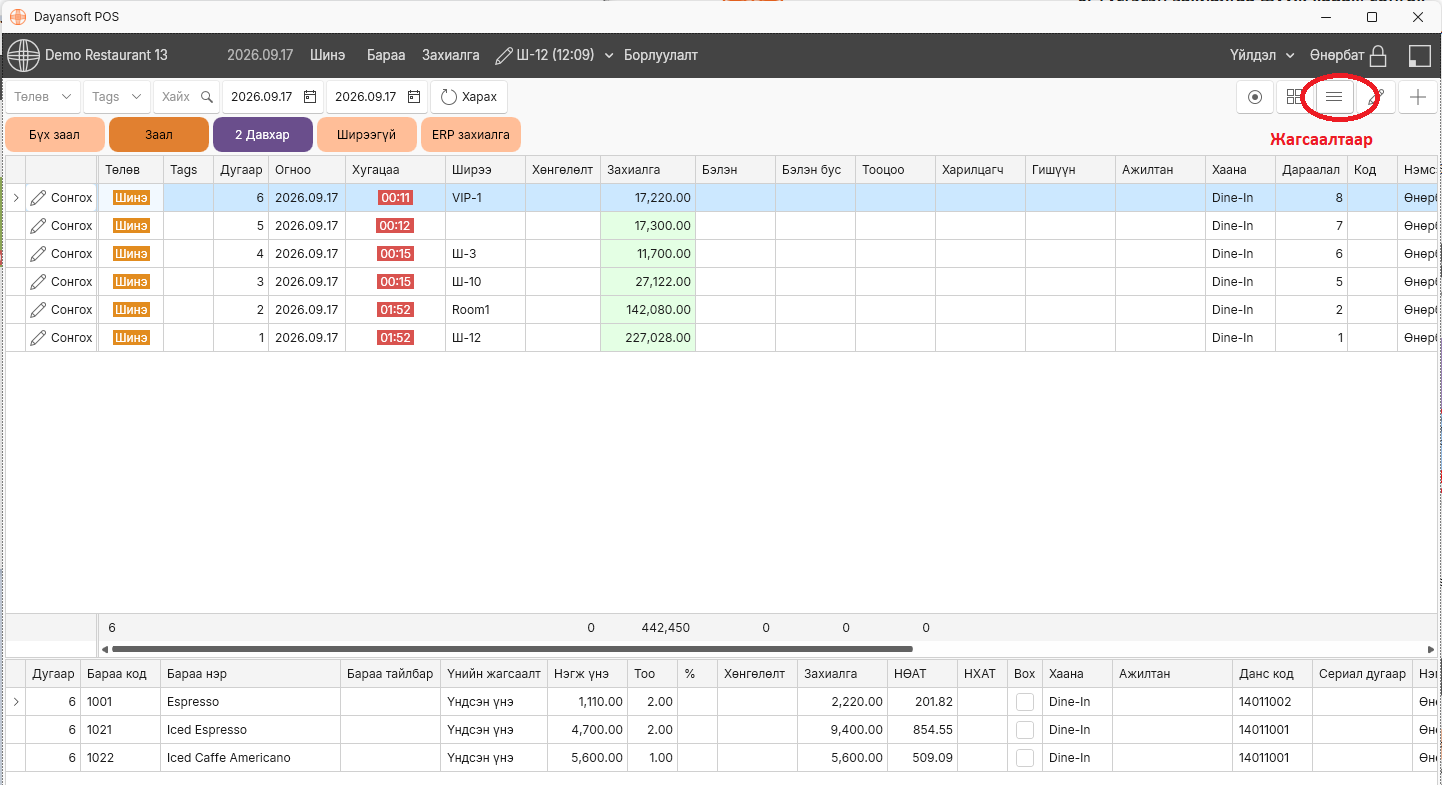Click the Iced Caffe Americano item name
This screenshot has height=785, width=1442.
229,758
